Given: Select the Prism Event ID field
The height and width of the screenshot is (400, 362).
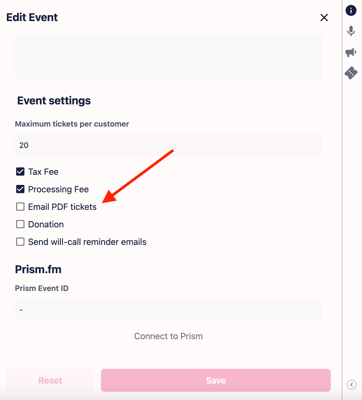Looking at the screenshot, I should [x=168, y=310].
